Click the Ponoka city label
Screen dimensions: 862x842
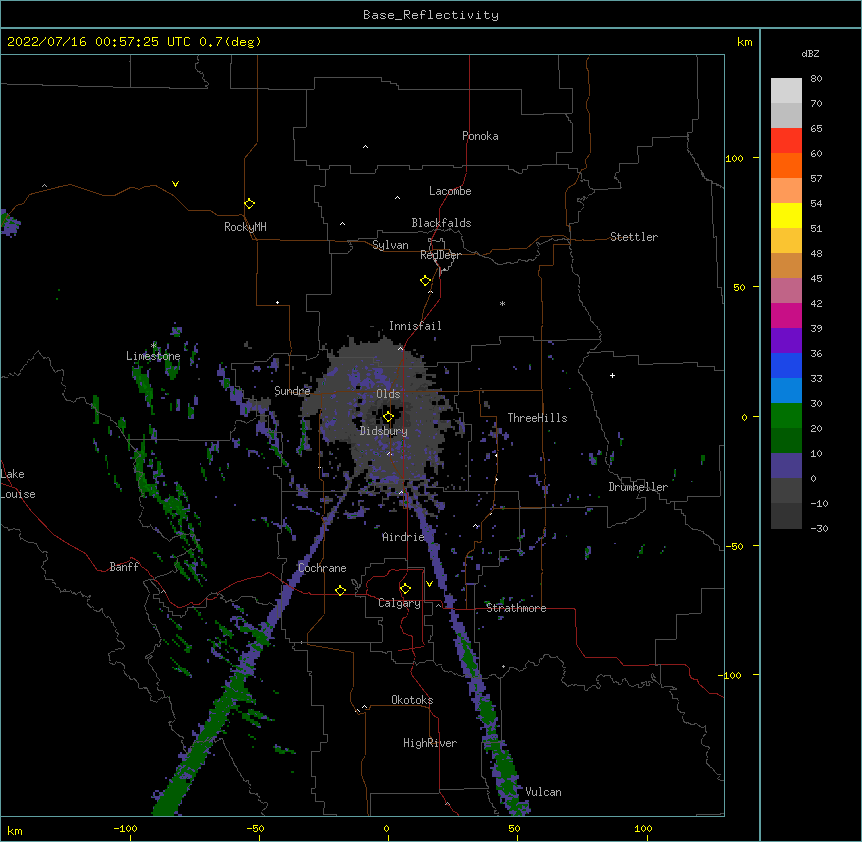pos(480,136)
